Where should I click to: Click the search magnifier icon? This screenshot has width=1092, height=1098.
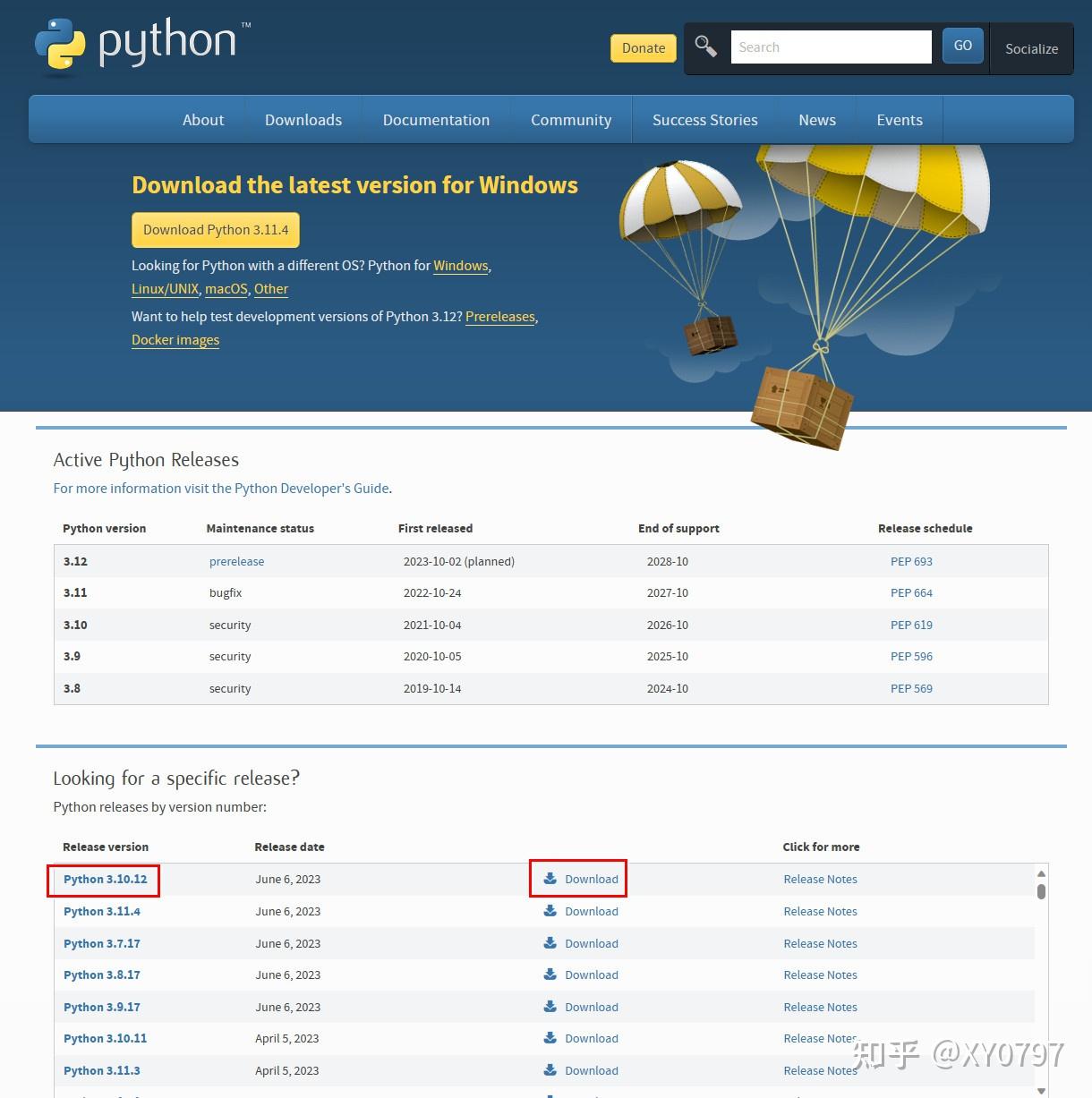[x=705, y=46]
